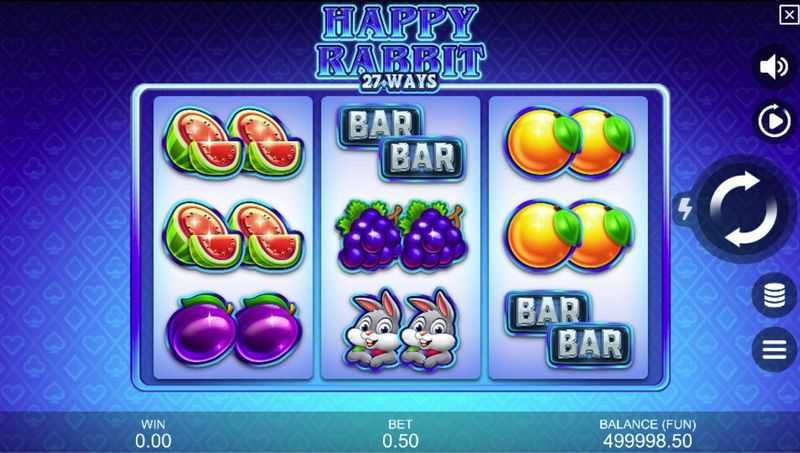Mute the game sound via speaker icon
The height and width of the screenshot is (453, 800).
click(774, 67)
